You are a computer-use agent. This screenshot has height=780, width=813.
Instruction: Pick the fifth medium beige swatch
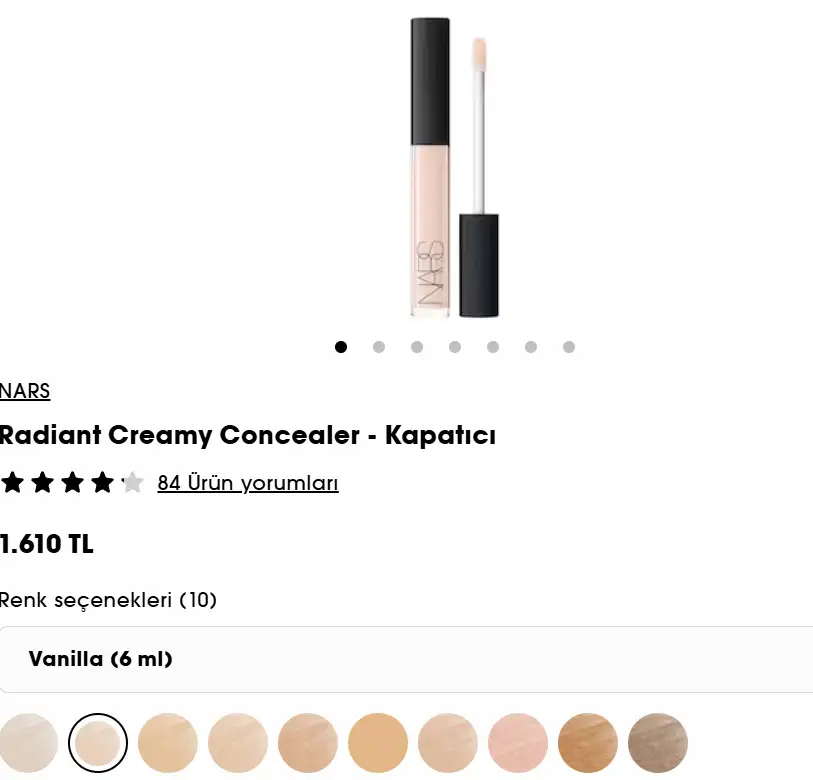(307, 743)
